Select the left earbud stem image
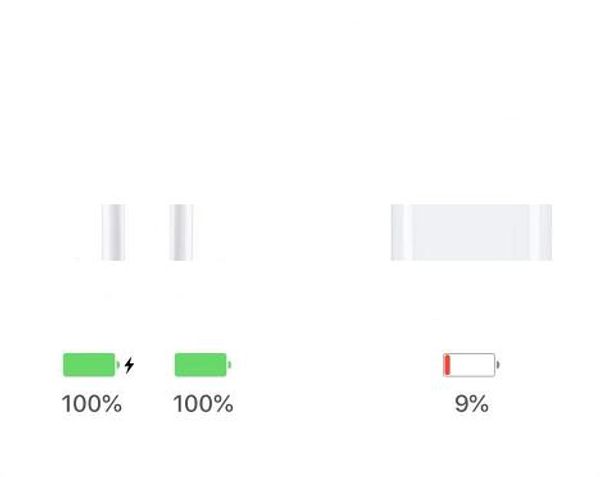600x477 pixels. point(113,232)
